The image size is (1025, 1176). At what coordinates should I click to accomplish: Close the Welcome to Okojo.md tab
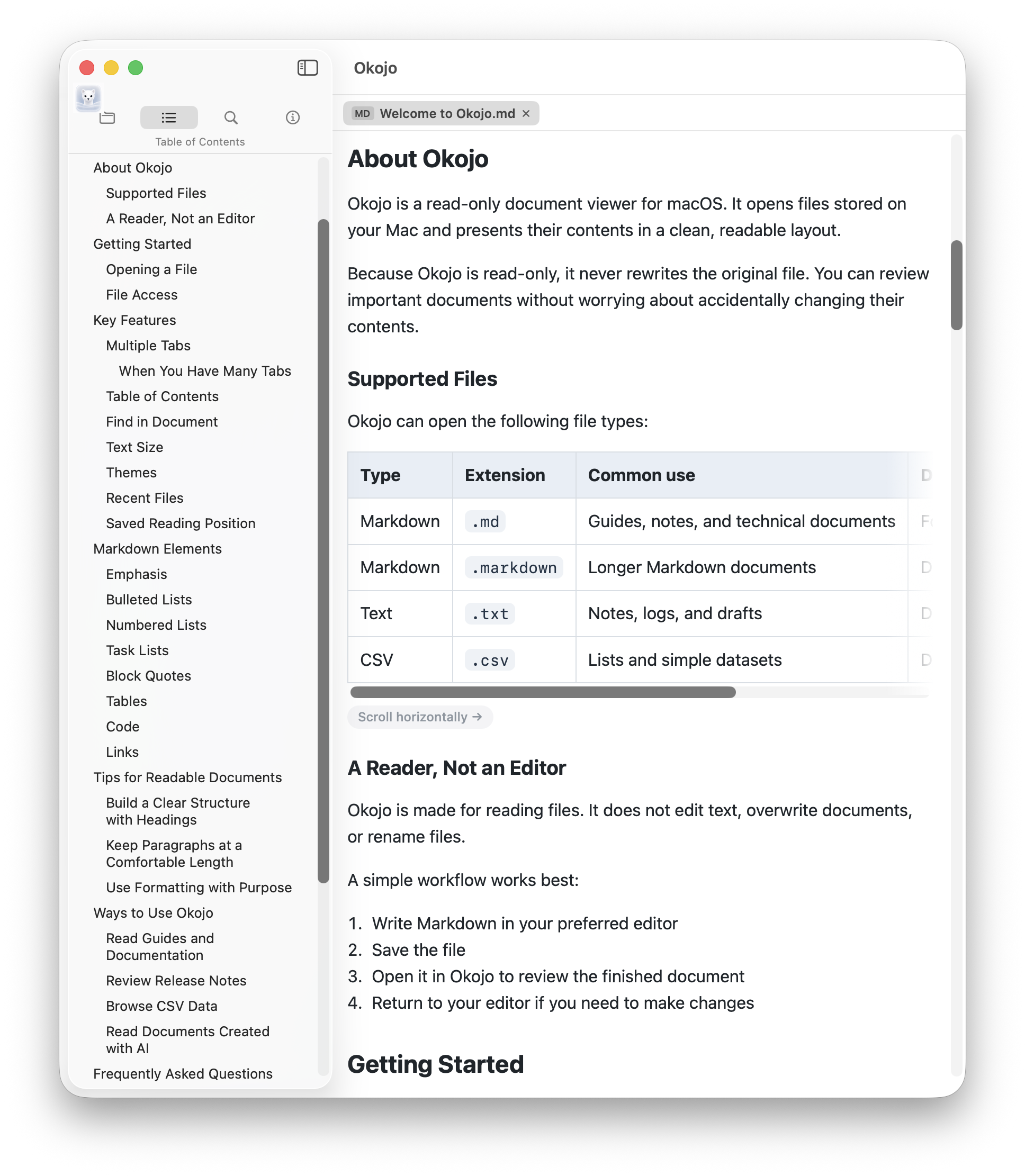click(526, 114)
